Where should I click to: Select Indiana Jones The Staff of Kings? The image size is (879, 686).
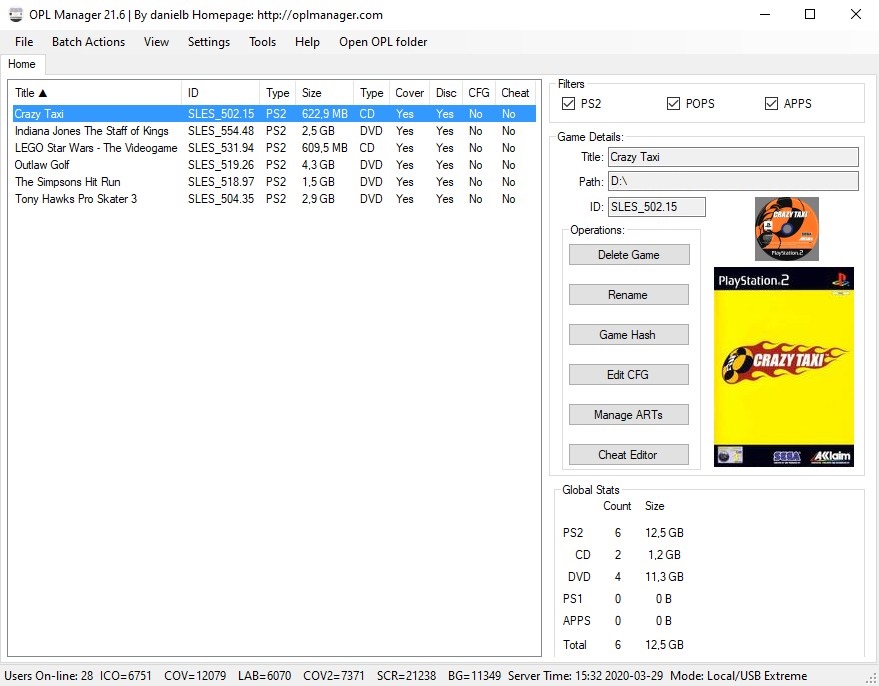274,131
